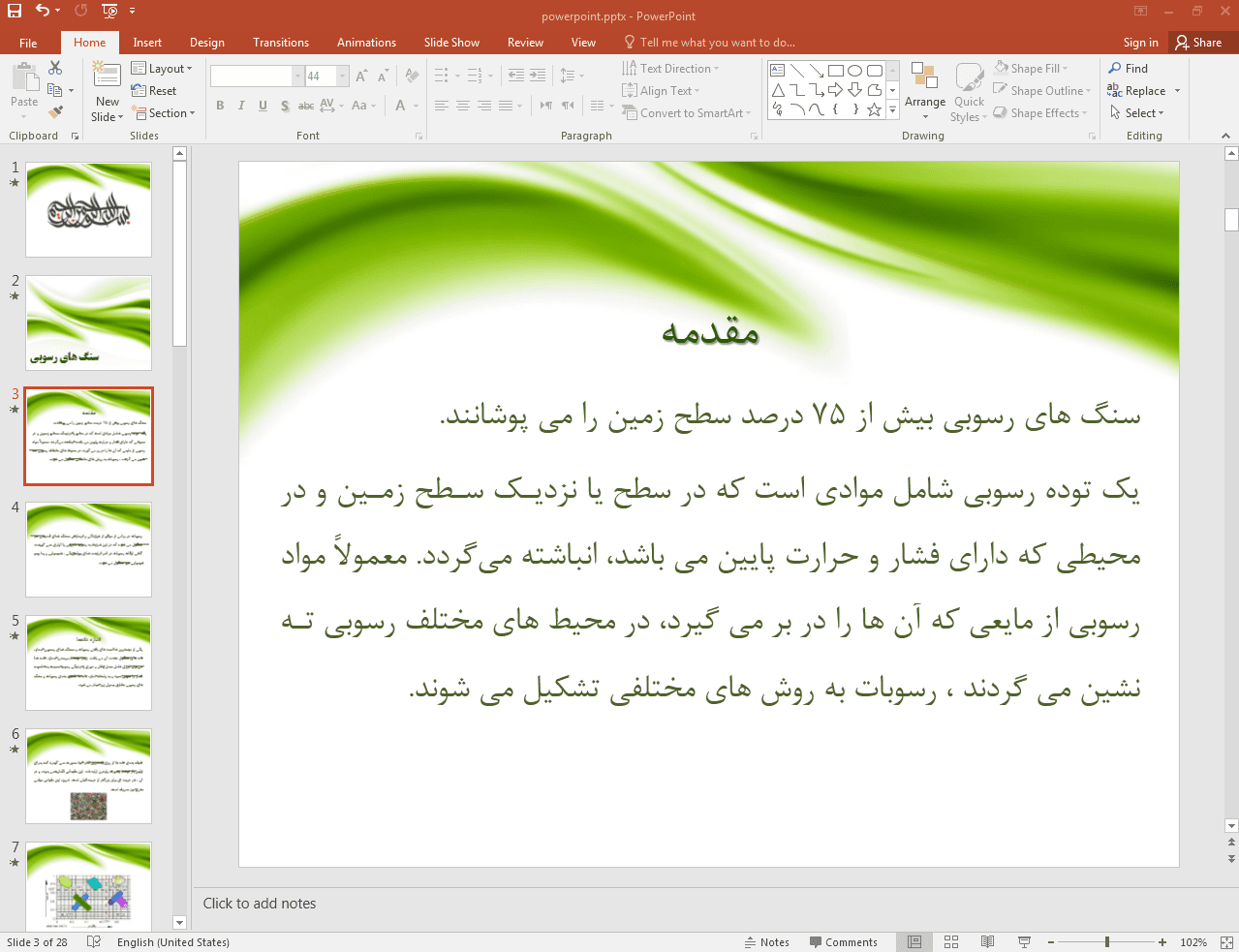The image size is (1239, 952).
Task: Click the spell check icon in status bar
Action: point(93,942)
